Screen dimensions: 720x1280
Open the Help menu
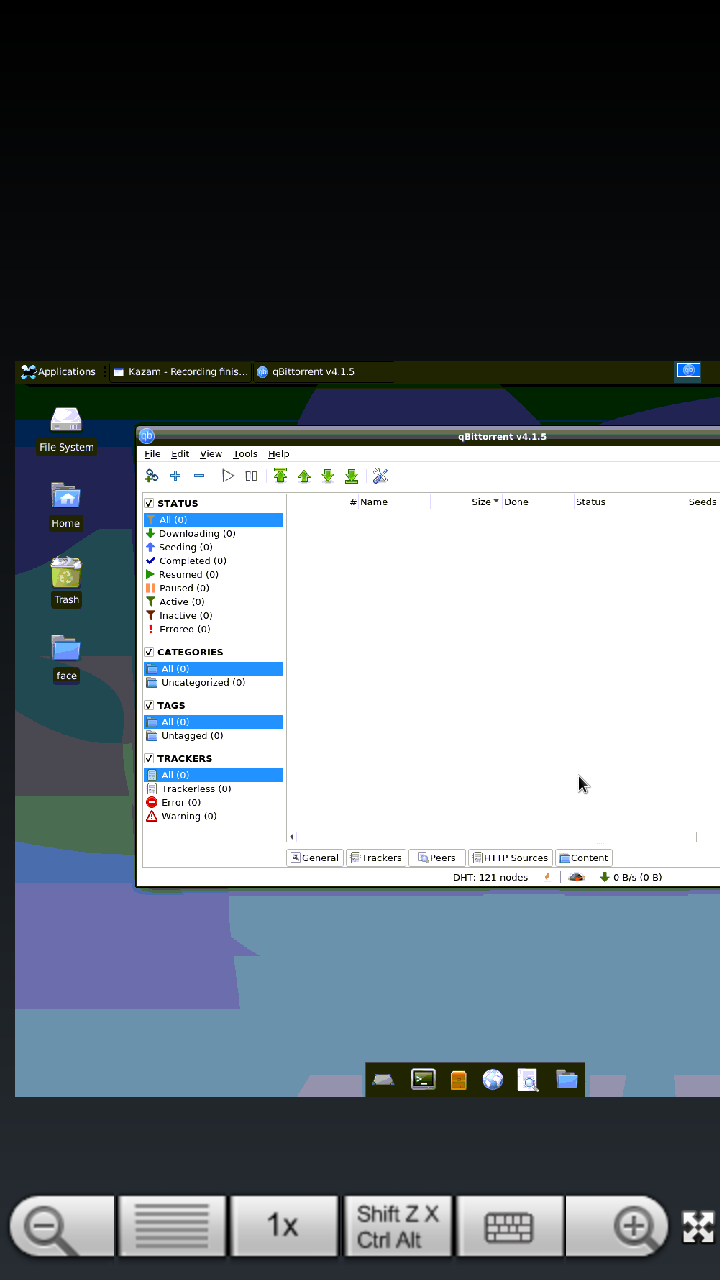click(278, 454)
